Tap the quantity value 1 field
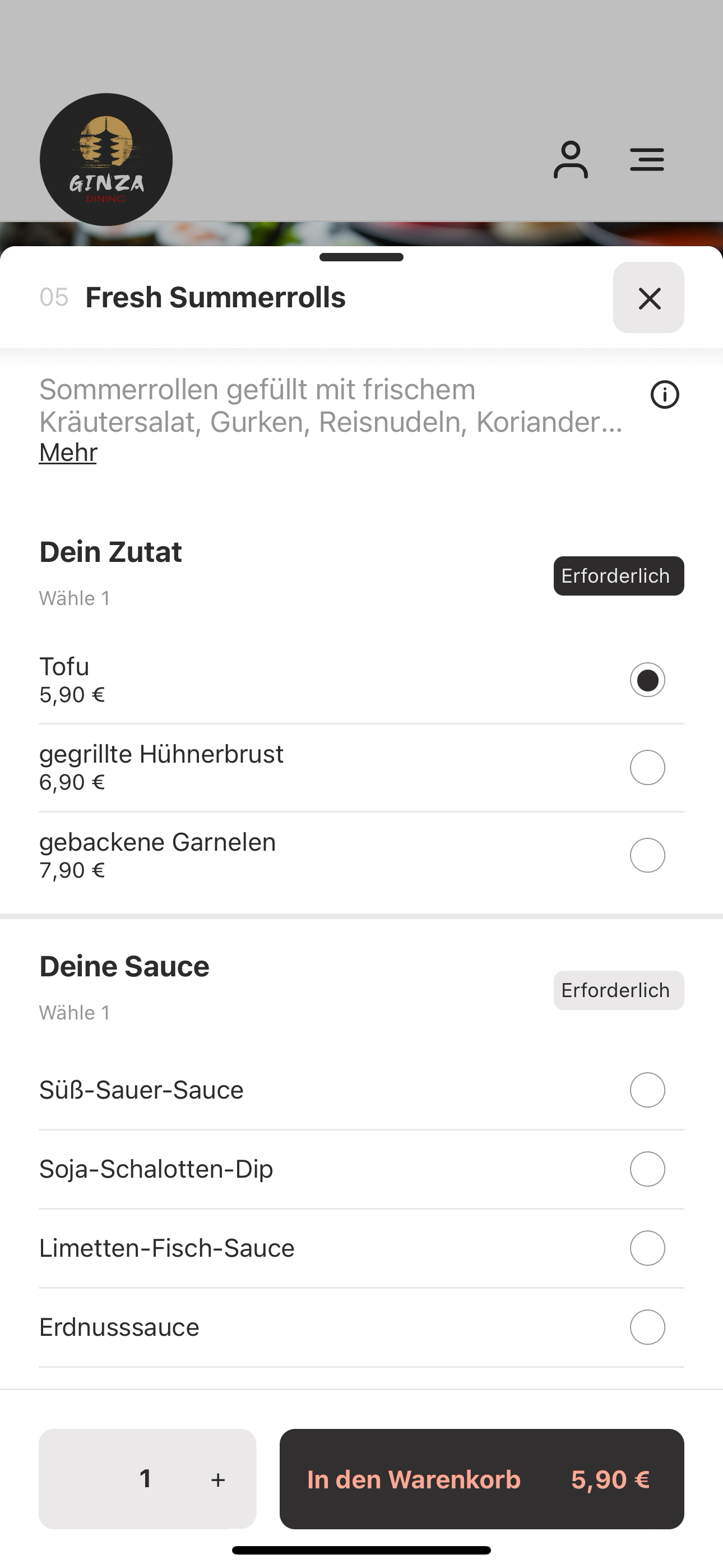This screenshot has height=1568, width=723. pyautogui.click(x=145, y=1478)
